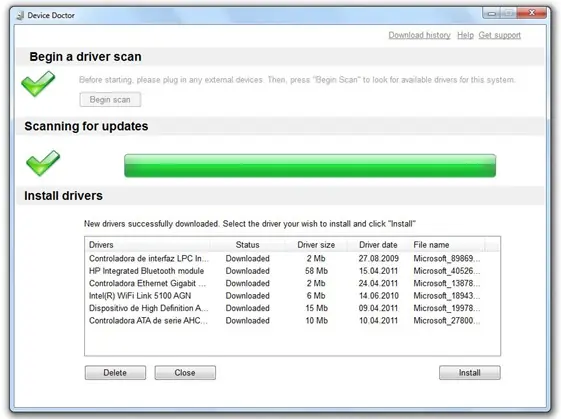Sort by the Driver date column header
This screenshot has height=419, width=561.
(x=378, y=245)
